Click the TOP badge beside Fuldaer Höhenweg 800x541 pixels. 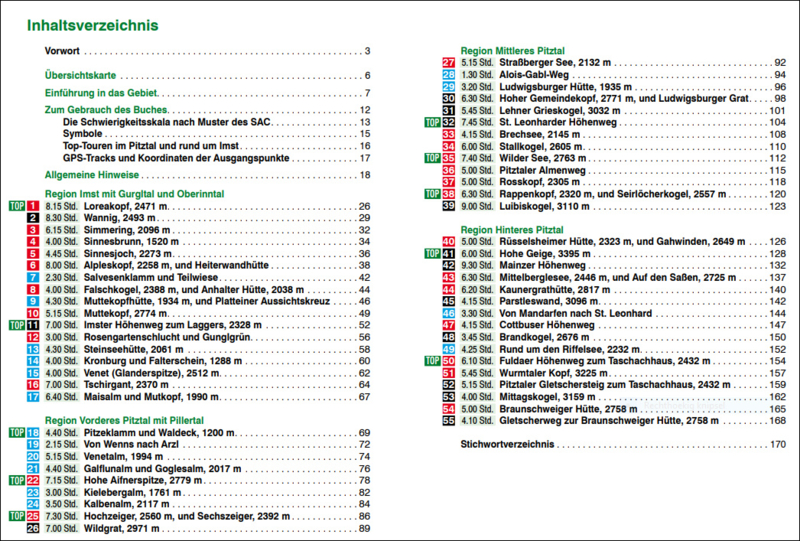pos(433,361)
